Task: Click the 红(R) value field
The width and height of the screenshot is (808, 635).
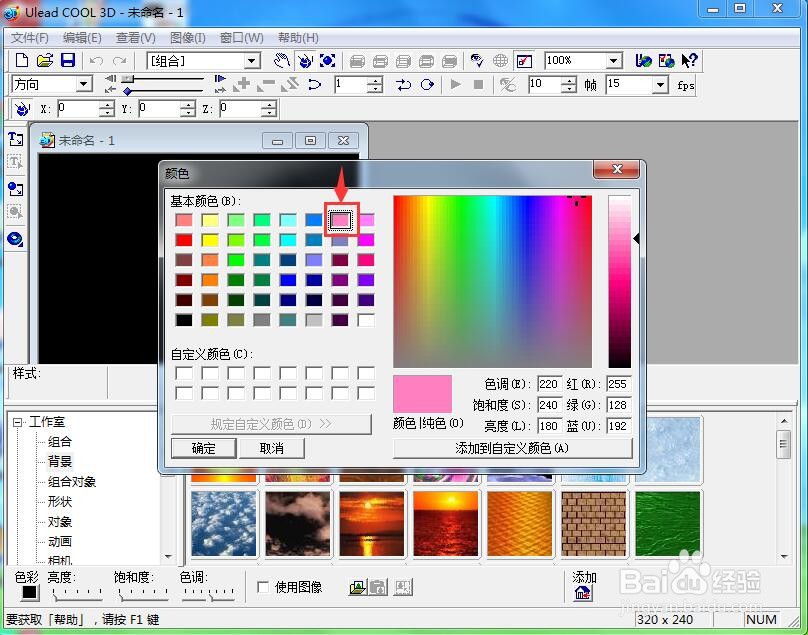Action: (x=618, y=384)
